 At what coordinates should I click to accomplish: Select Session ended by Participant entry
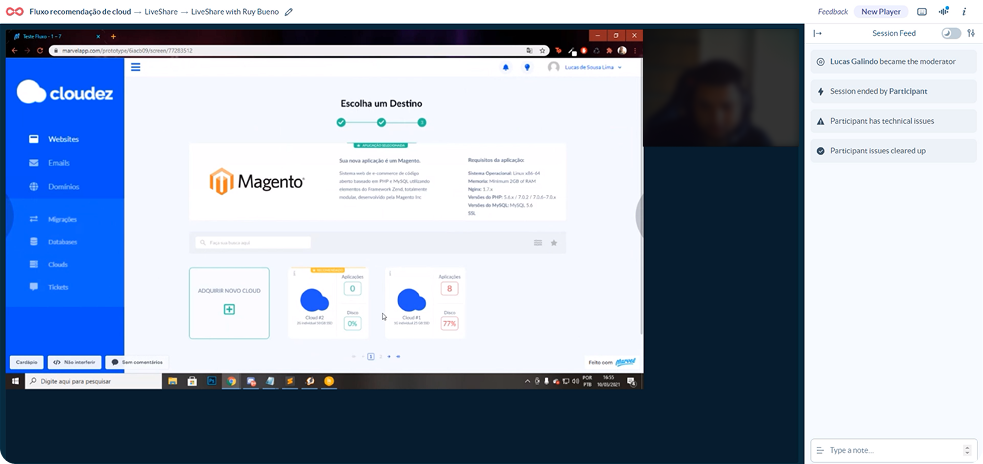[893, 91]
